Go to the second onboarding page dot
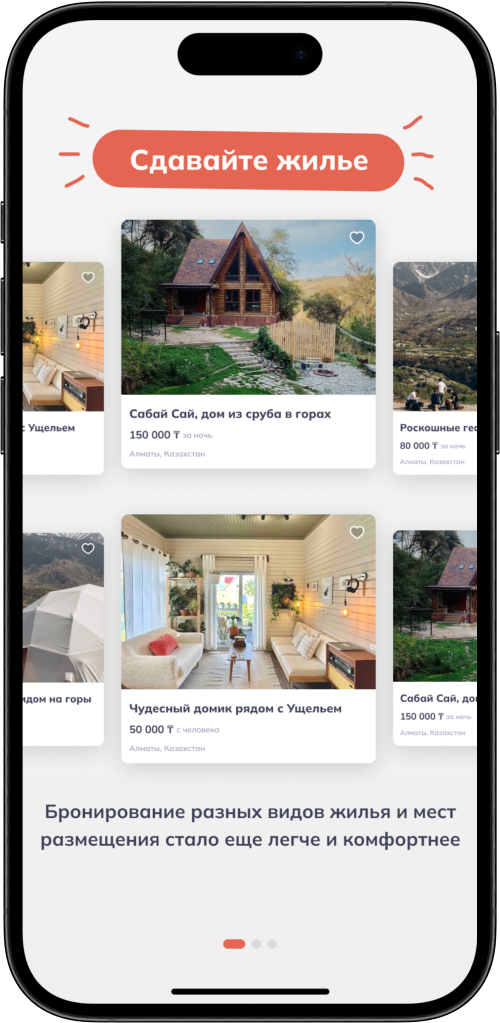 tap(257, 944)
